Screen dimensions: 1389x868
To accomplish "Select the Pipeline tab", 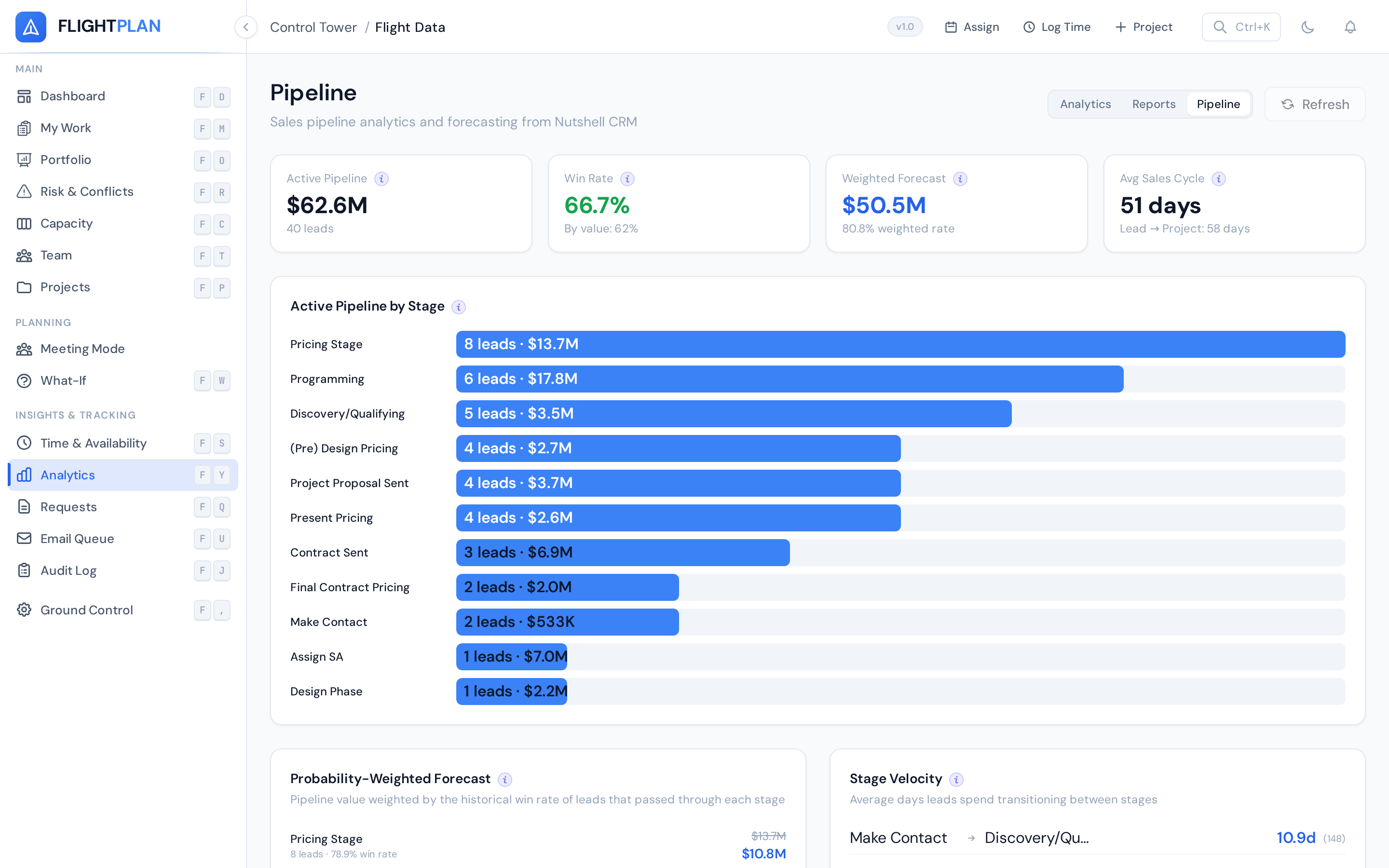I will pos(1218,105).
